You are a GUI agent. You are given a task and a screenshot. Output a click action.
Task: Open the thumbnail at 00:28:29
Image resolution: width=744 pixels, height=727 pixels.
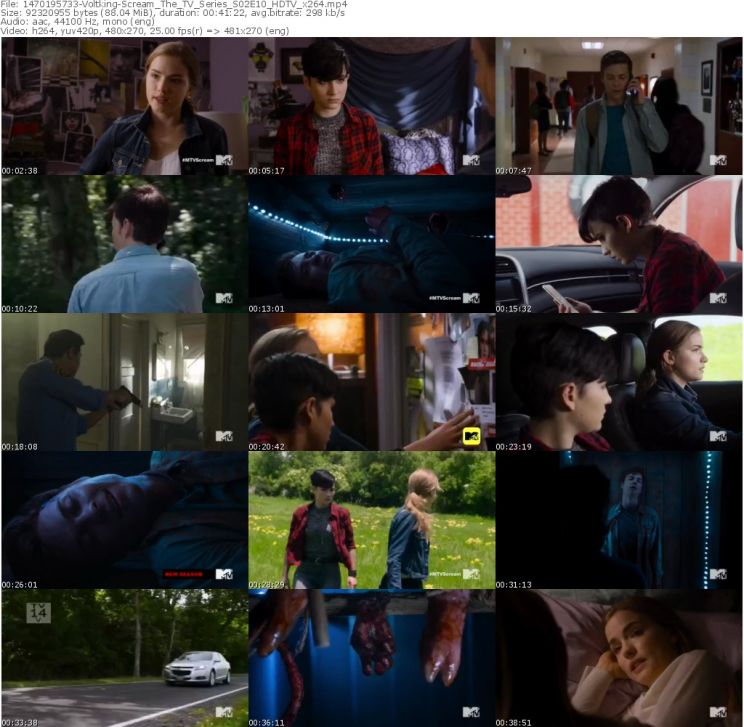372,520
